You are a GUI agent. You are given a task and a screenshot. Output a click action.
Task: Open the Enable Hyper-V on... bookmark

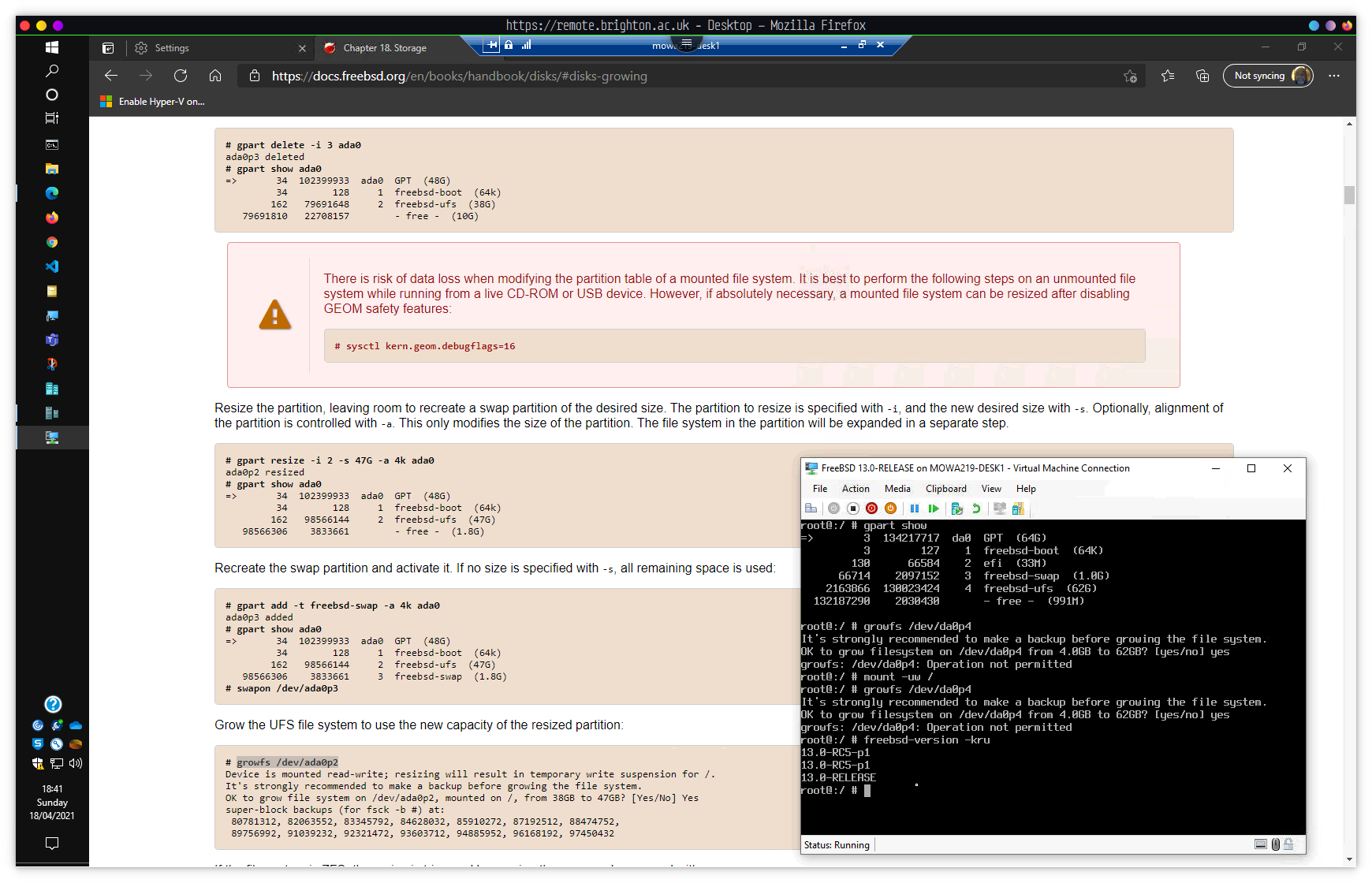click(x=152, y=102)
